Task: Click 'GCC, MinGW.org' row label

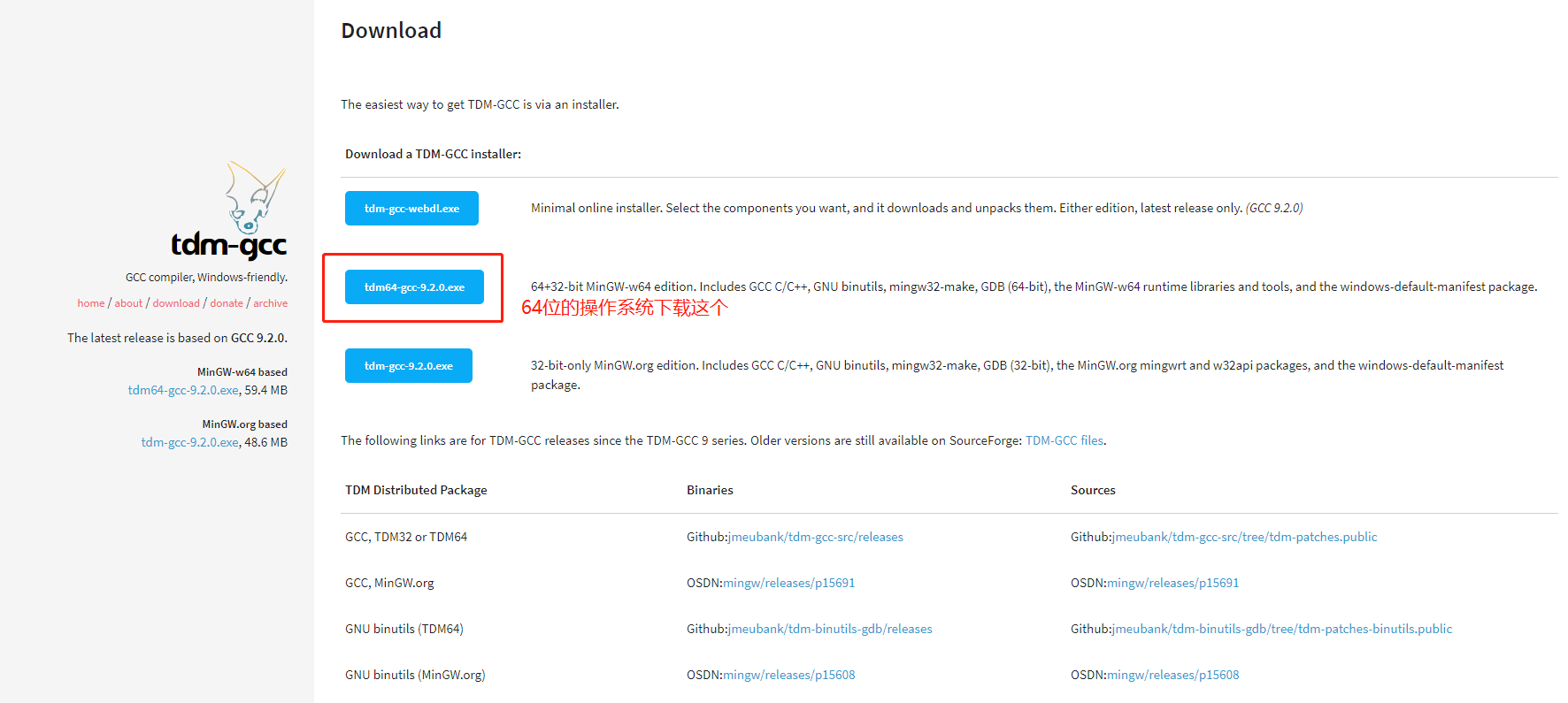Action: [x=389, y=583]
